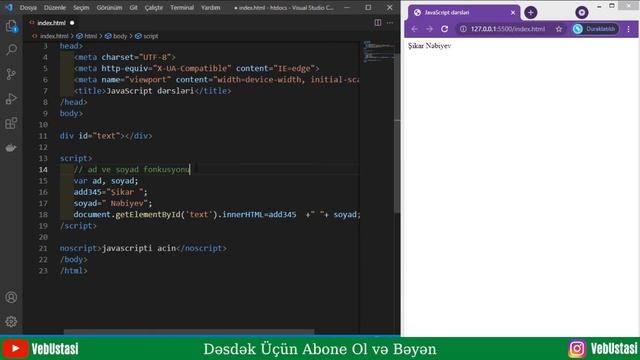The image size is (640, 360).
Task: Go forward in the Chrome browser
Action: pyautogui.click(x=429, y=29)
